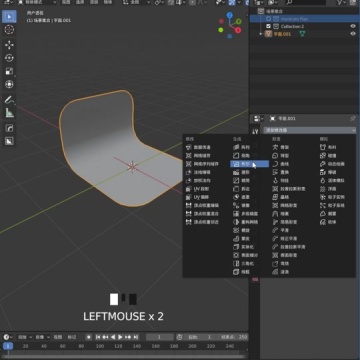Click the red X axis gizmo ball
360x360 pixels.
[238, 30]
